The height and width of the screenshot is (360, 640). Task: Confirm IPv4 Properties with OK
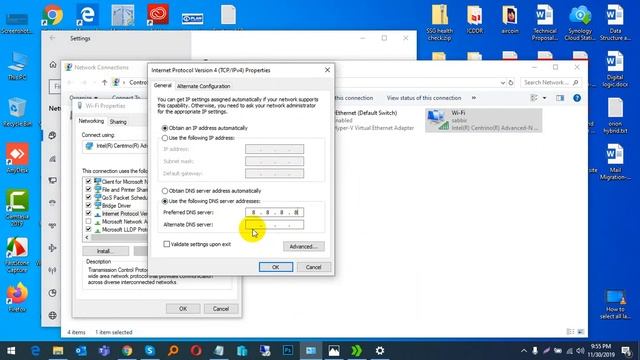[x=276, y=267]
